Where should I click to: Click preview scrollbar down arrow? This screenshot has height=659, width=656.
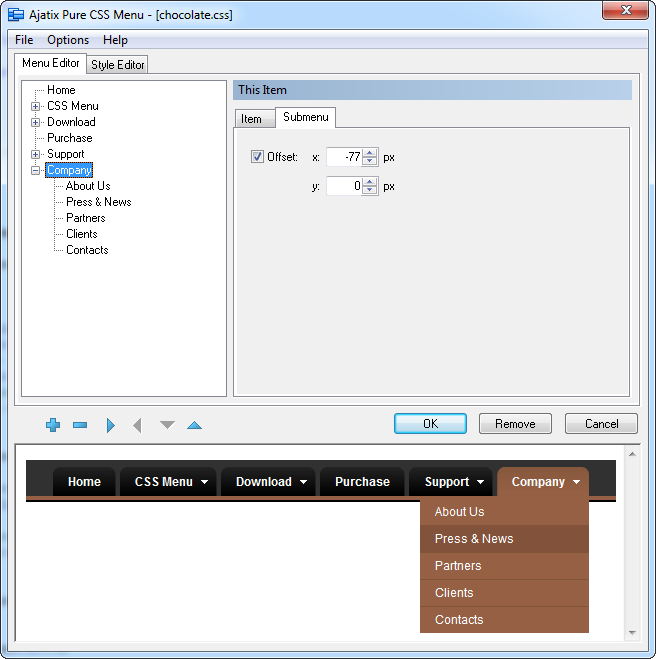coord(632,633)
